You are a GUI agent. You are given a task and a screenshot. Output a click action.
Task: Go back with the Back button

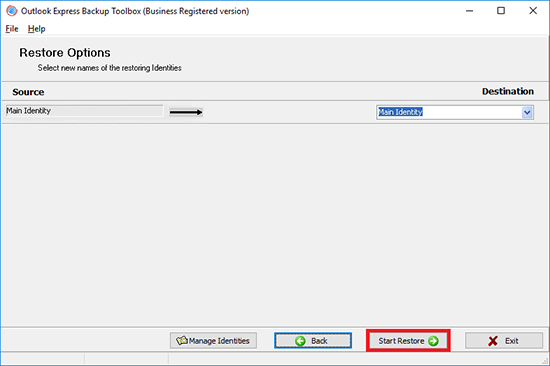pyautogui.click(x=313, y=341)
